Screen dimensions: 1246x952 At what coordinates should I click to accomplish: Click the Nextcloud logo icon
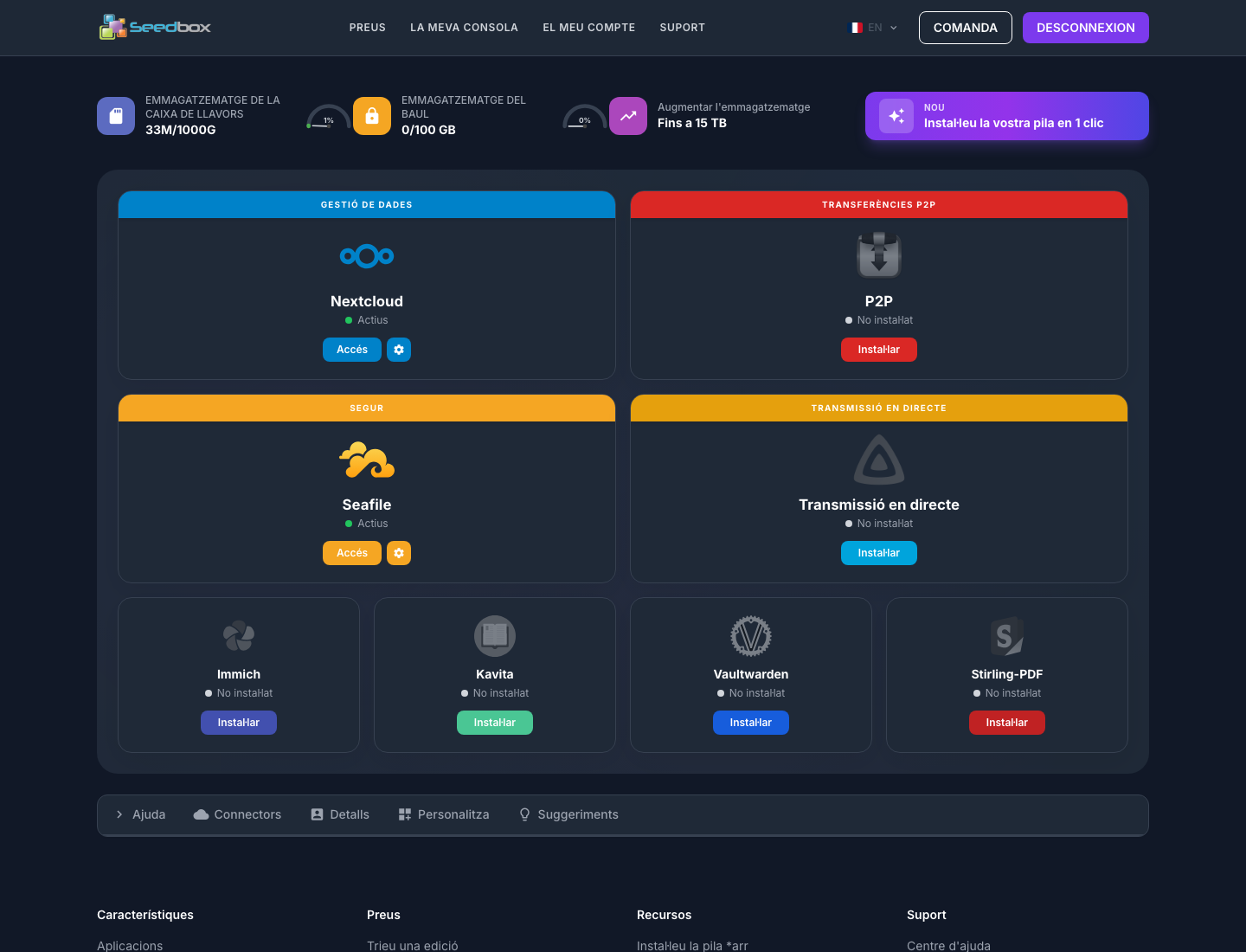tap(367, 256)
